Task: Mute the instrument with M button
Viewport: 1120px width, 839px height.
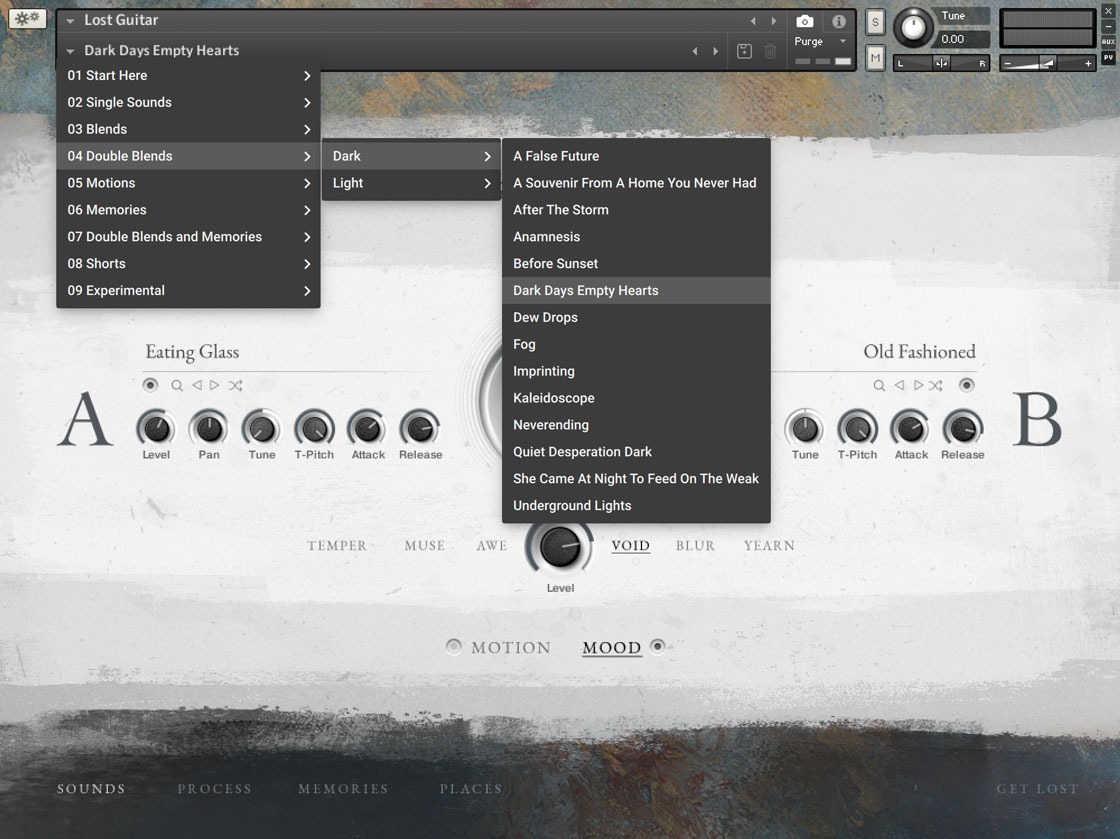Action: 875,59
